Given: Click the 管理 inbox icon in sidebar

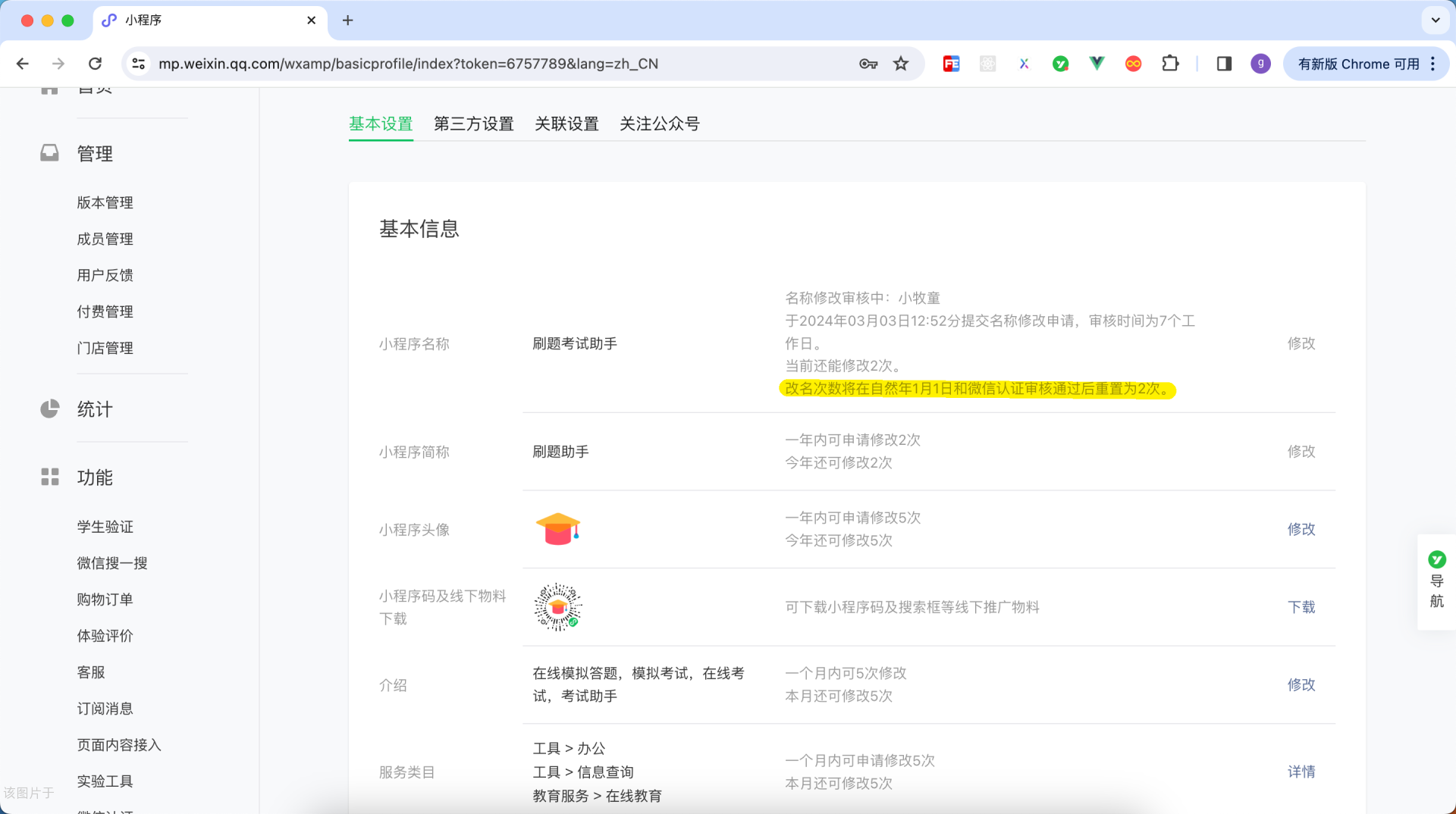Looking at the screenshot, I should coord(49,153).
